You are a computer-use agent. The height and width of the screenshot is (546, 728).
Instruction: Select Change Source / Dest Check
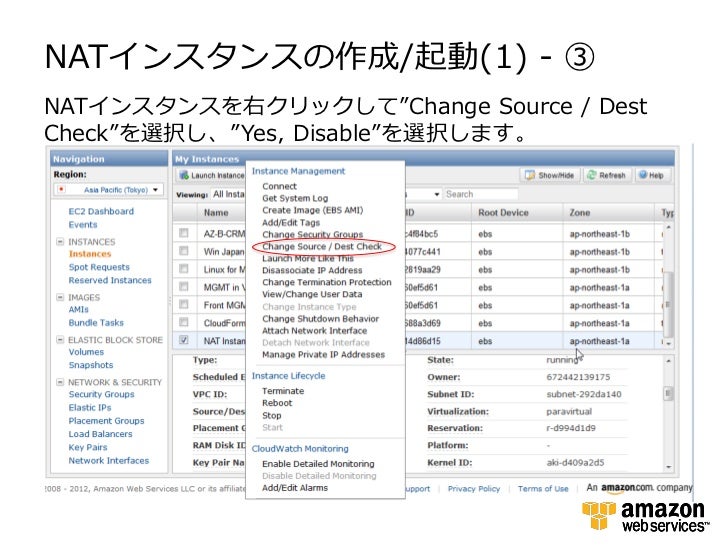322,247
